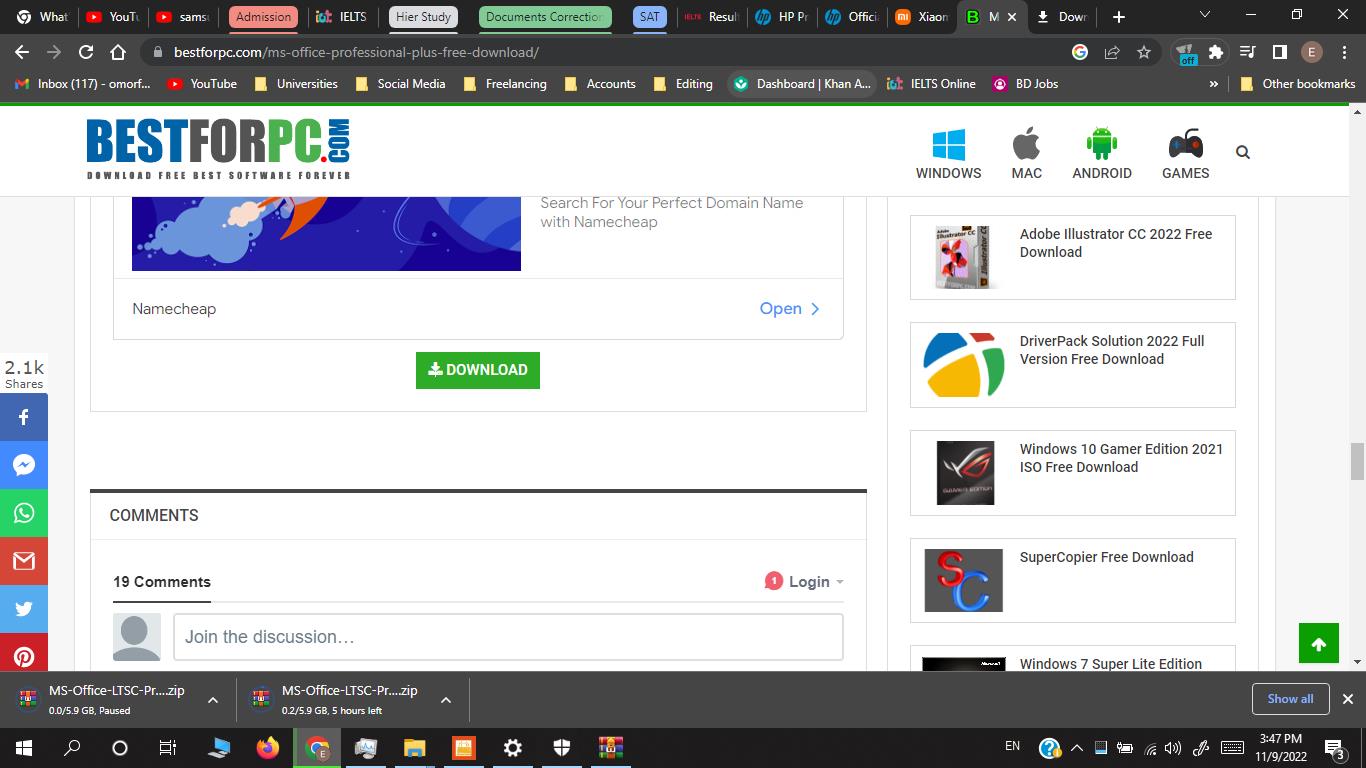Share page via WhatsApp icon
Image resolution: width=1366 pixels, height=768 pixels.
click(24, 513)
